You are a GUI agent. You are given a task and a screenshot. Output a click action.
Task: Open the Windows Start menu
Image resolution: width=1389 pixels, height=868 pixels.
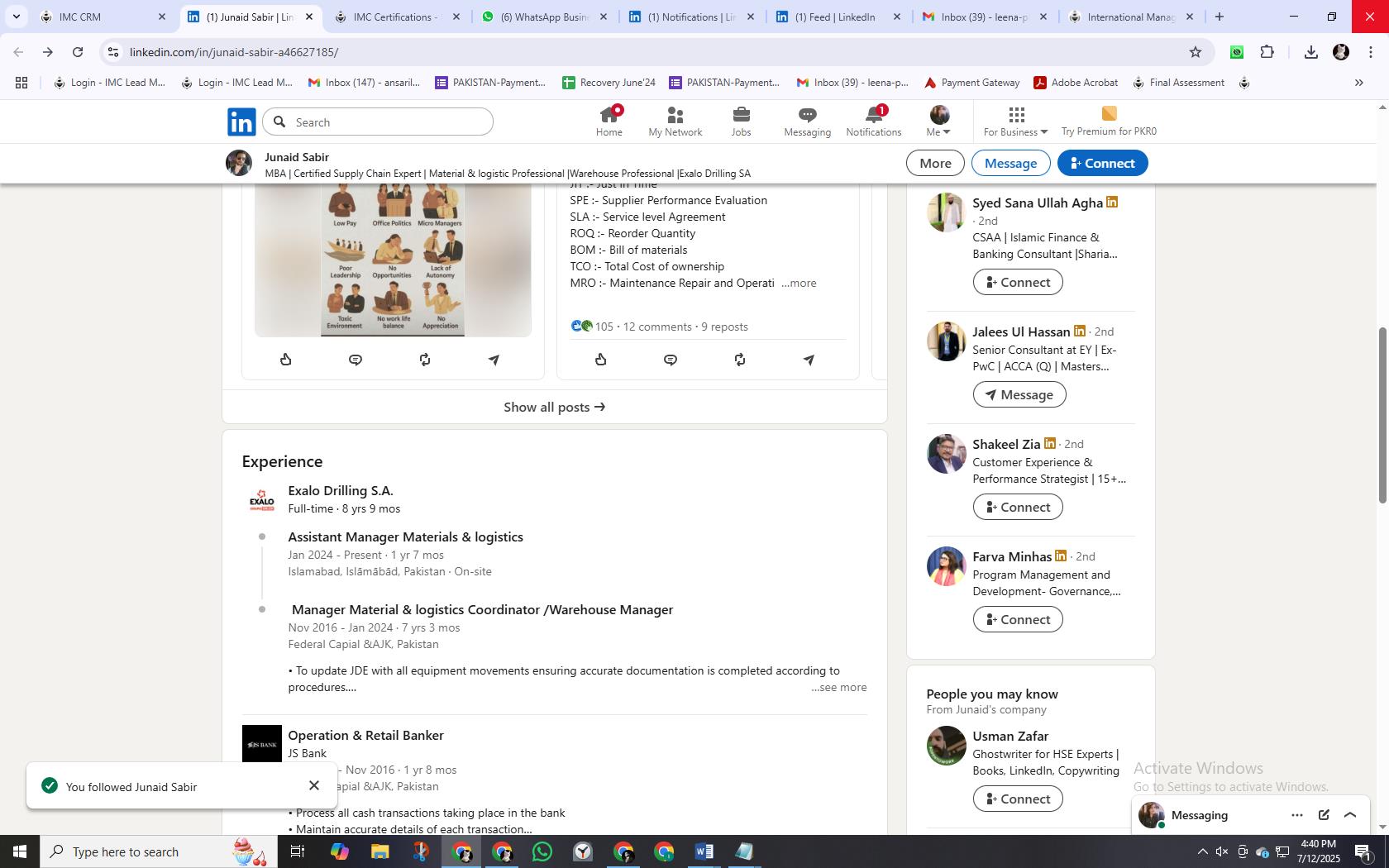pos(20,851)
